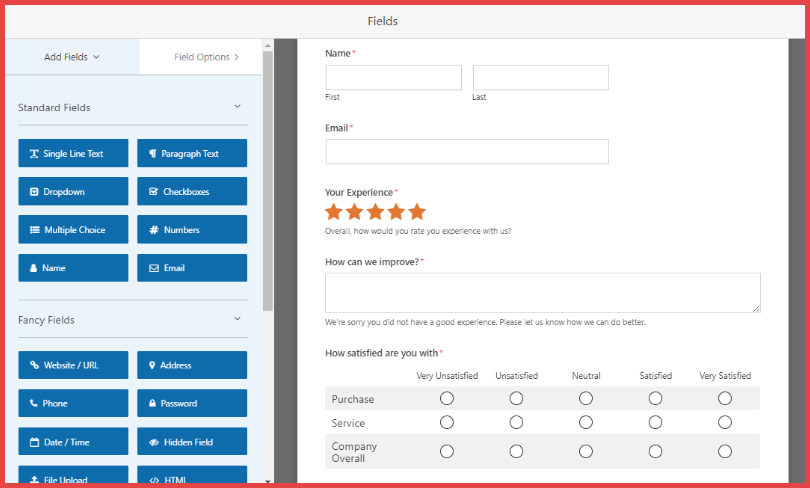Add a Paragraph Text field
This screenshot has width=810, height=488.
[191, 154]
